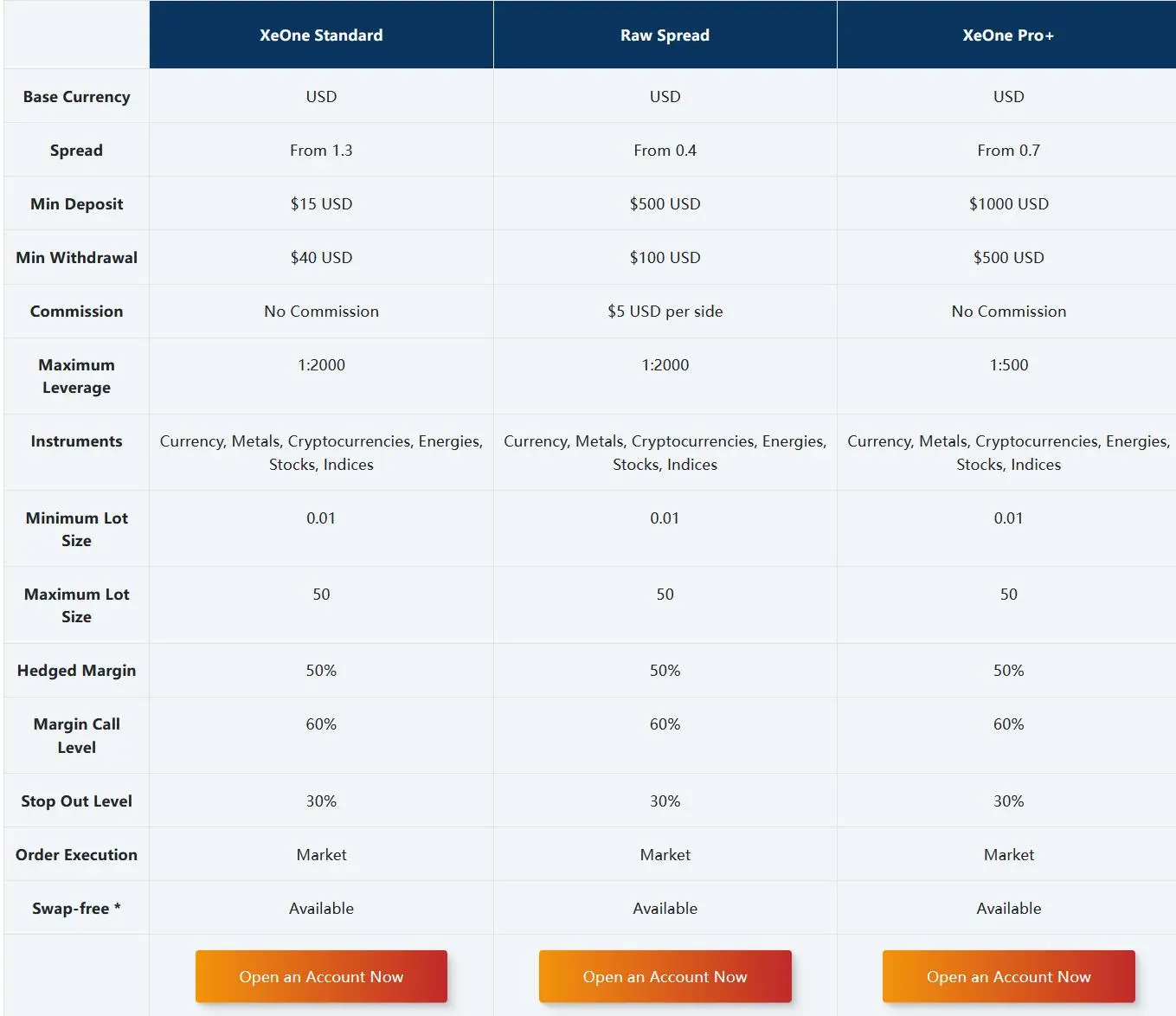Click XeOne Pro+'s '50%' hedged margin
The image size is (1176, 1016).
(1008, 671)
